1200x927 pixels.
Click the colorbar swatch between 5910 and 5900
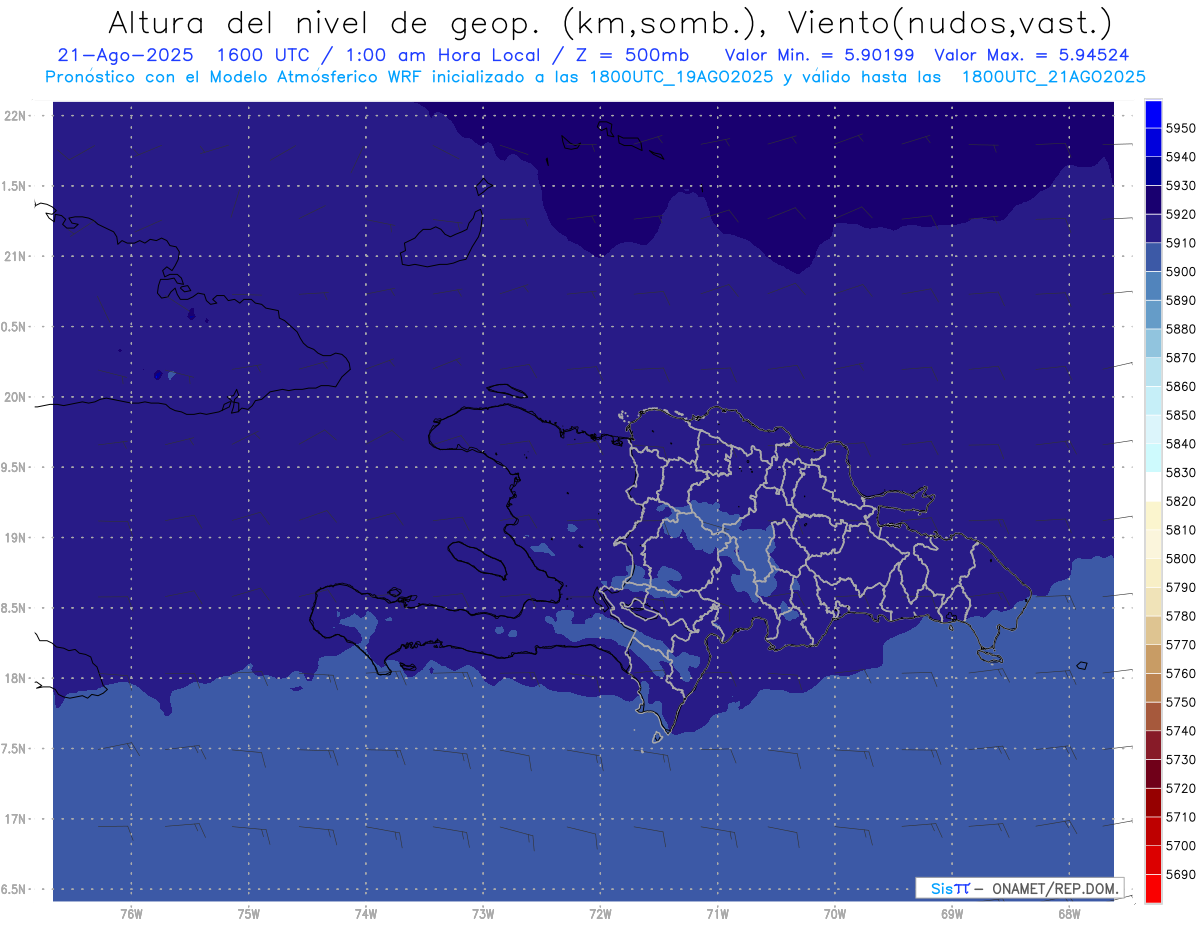[x=1153, y=257]
